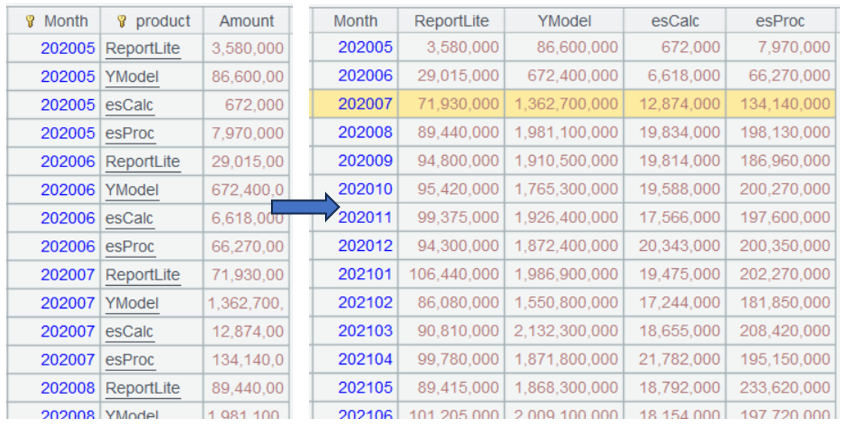Select month 202012 in the right table
The width and height of the screenshot is (845, 430).
pyautogui.click(x=367, y=246)
